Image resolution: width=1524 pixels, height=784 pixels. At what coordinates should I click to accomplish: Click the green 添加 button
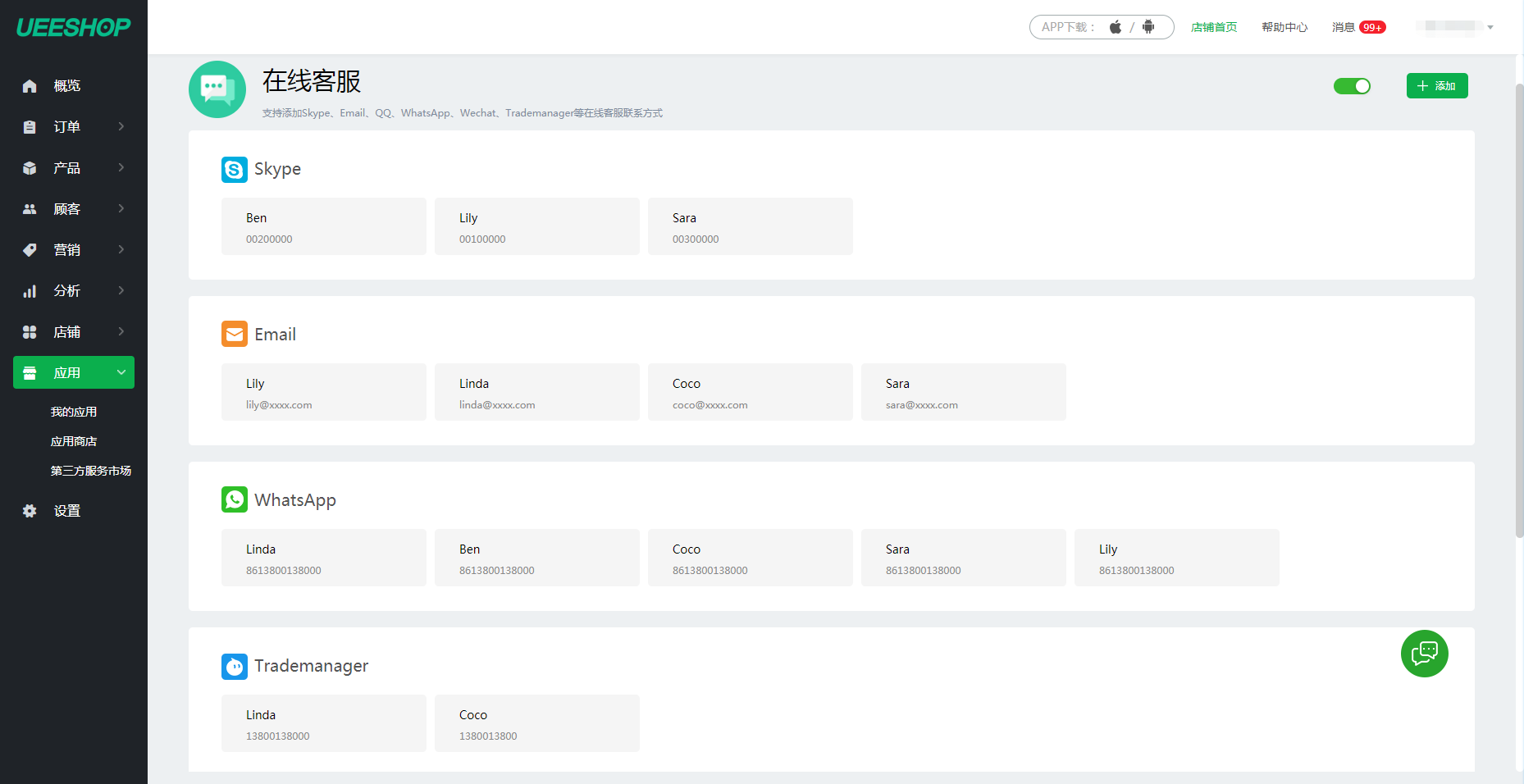coord(1437,86)
